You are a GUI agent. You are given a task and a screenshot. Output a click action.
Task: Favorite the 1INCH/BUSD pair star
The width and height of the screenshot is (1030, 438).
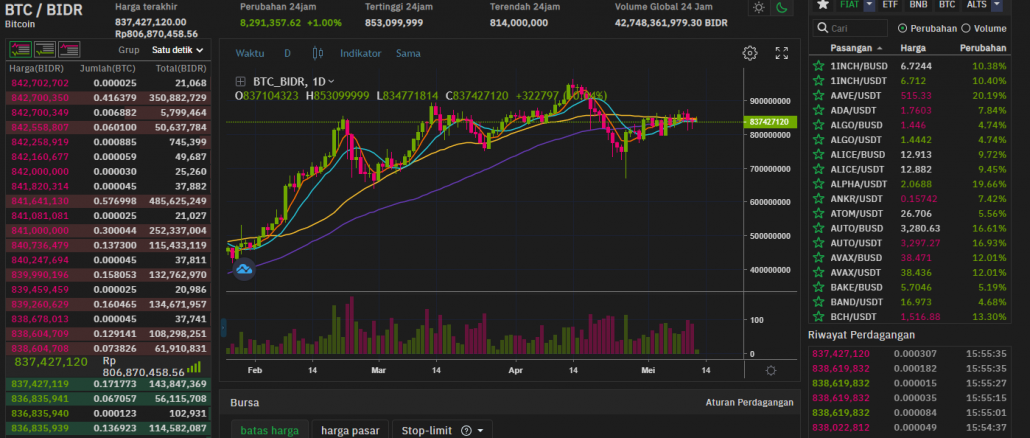point(818,66)
